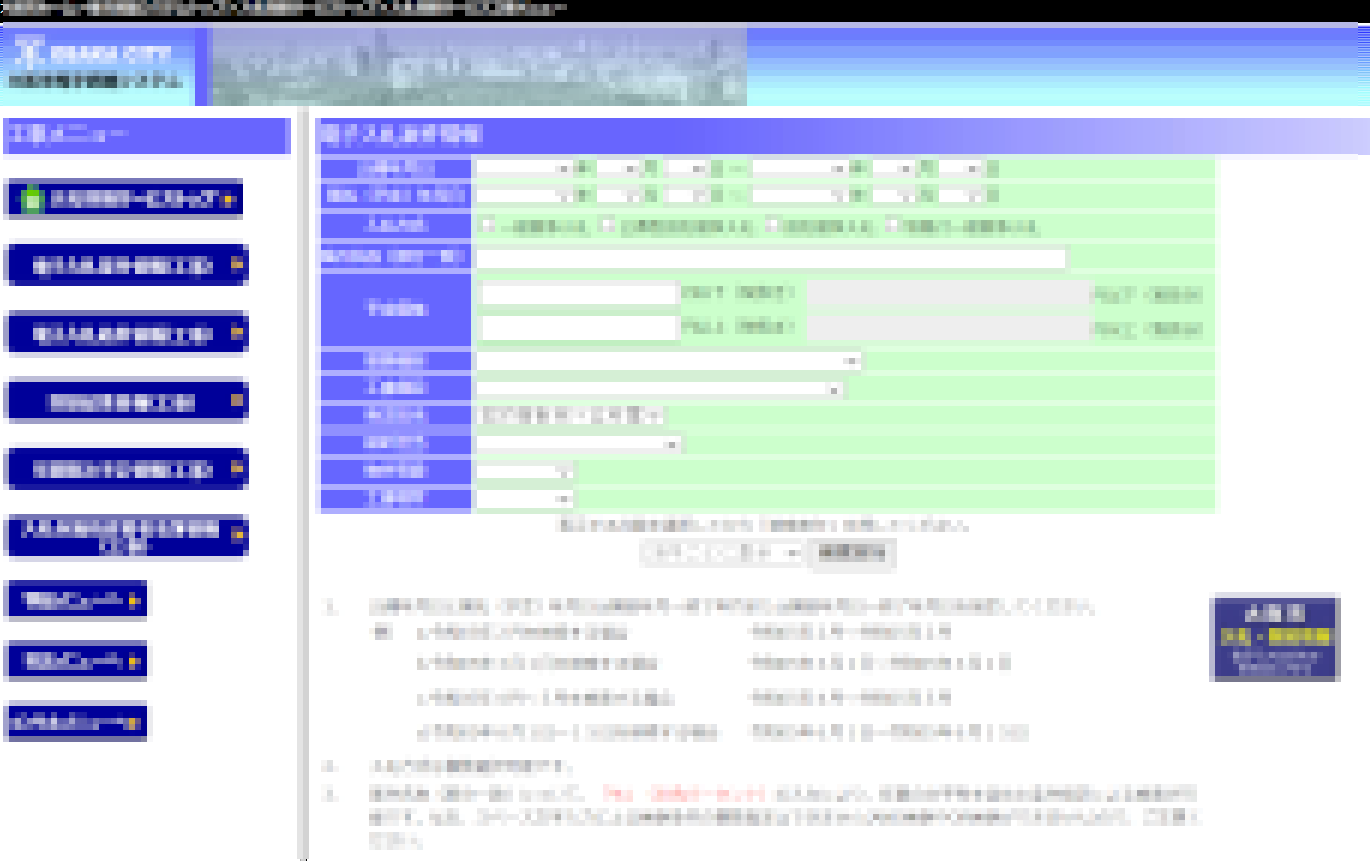The height and width of the screenshot is (861, 1370).
Task: Click the long project-name text field
Action: (772, 258)
